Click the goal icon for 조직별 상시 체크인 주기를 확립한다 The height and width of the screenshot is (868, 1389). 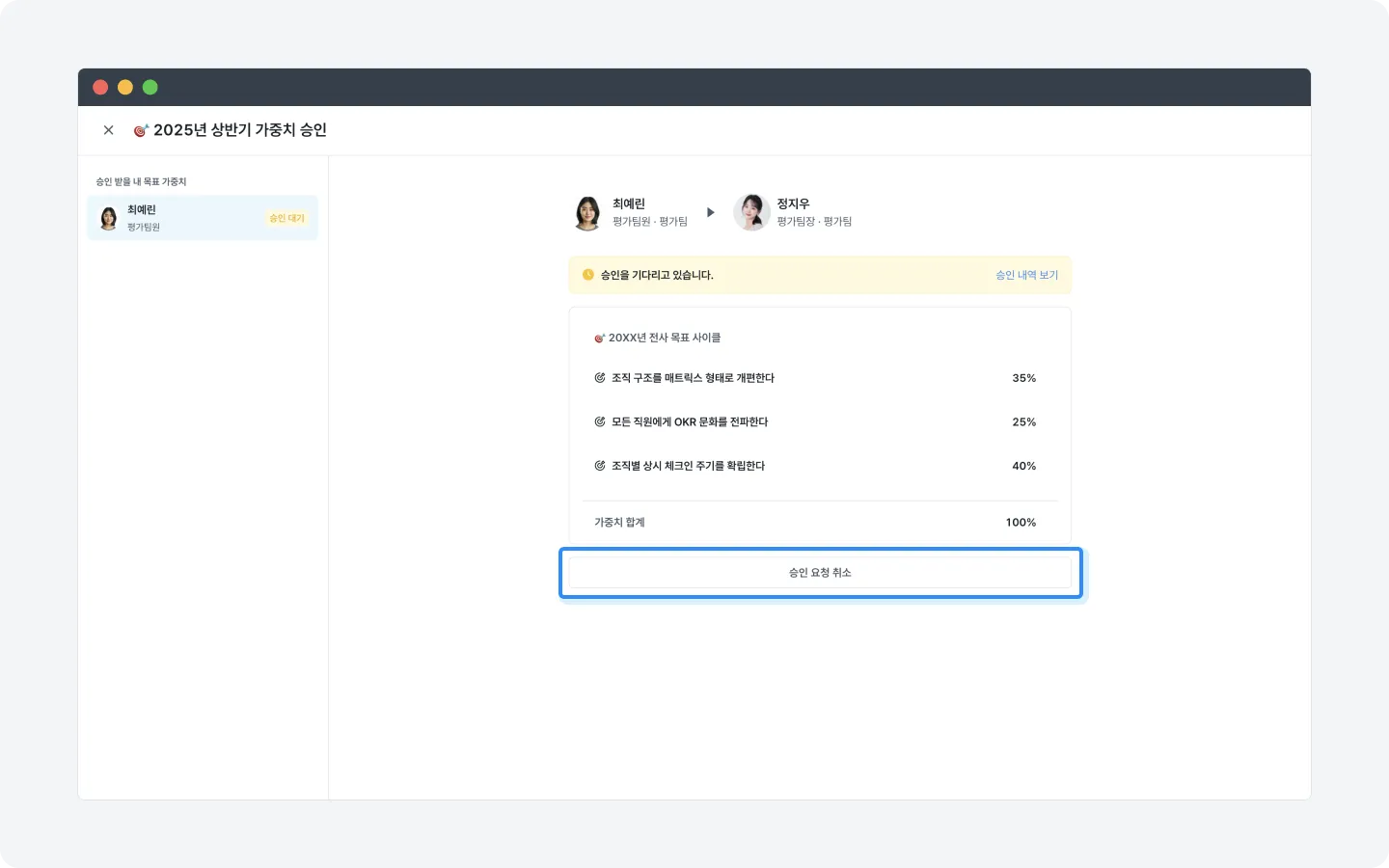click(600, 466)
